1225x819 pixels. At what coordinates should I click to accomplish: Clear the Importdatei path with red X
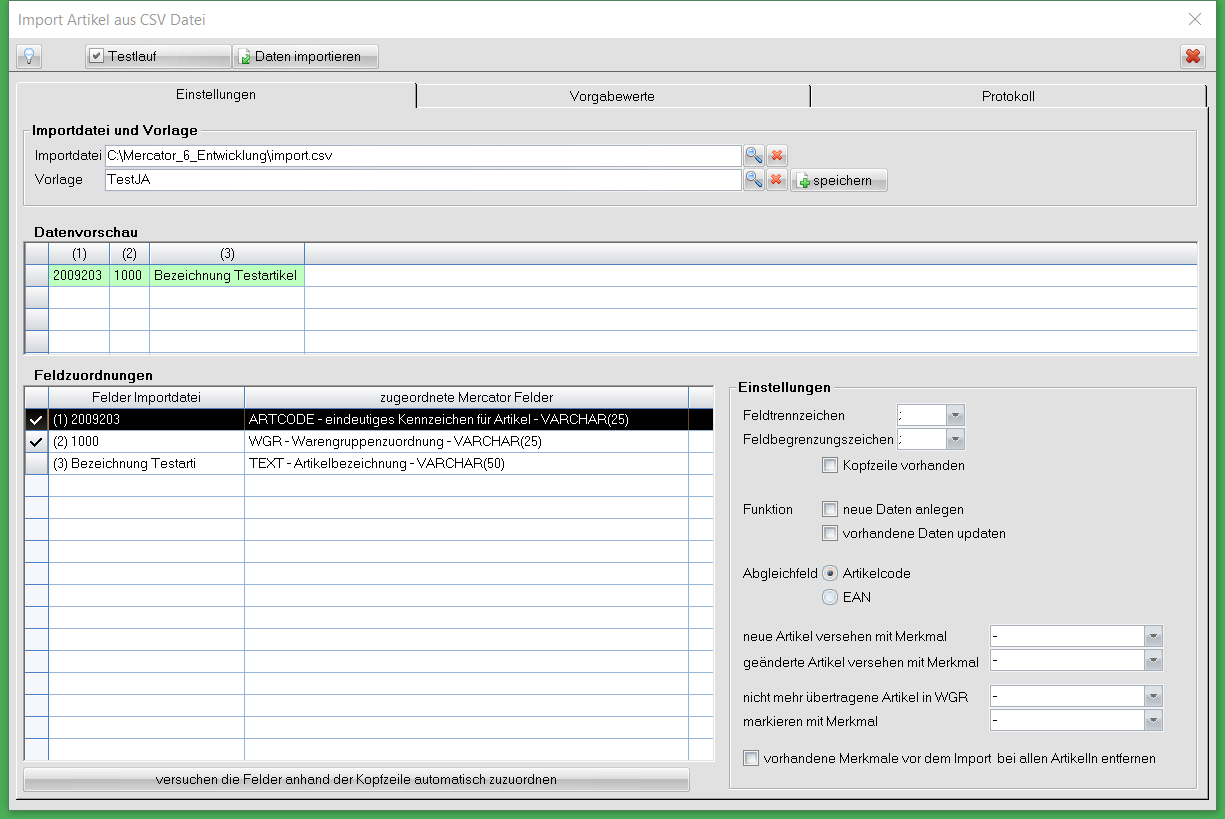(777, 155)
